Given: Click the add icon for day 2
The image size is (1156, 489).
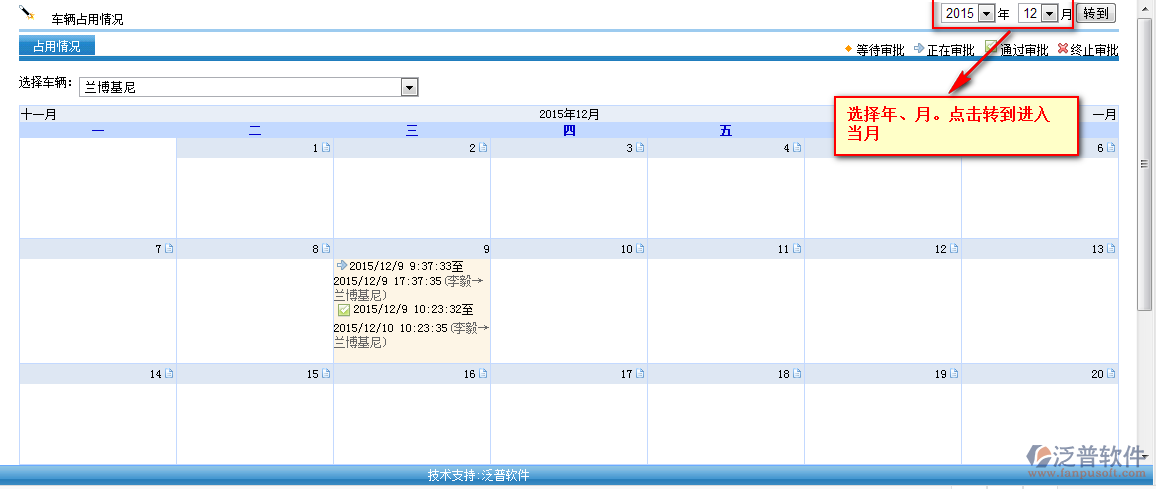Looking at the screenshot, I should click(x=483, y=148).
